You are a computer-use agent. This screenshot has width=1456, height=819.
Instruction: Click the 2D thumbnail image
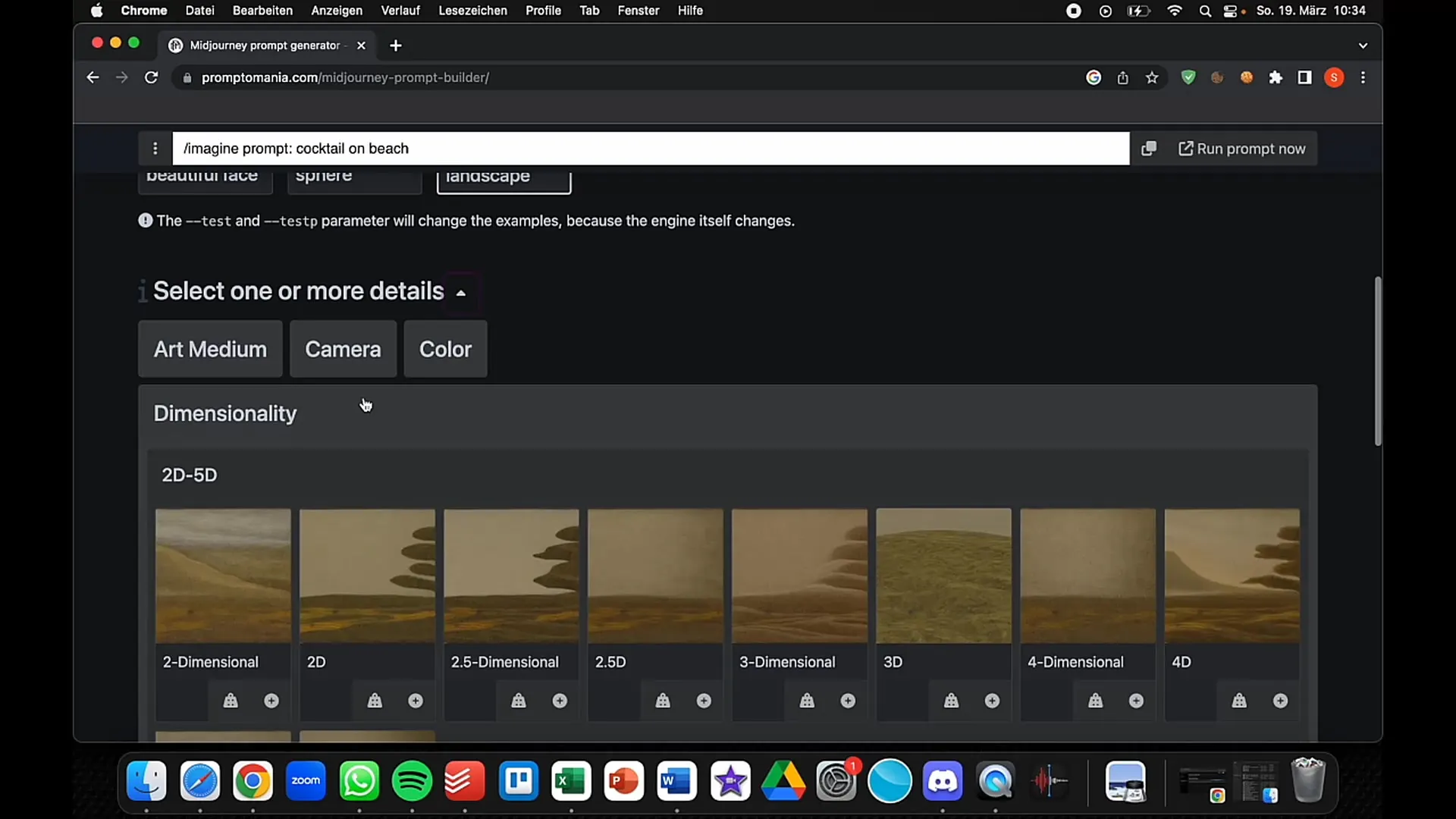tap(368, 575)
